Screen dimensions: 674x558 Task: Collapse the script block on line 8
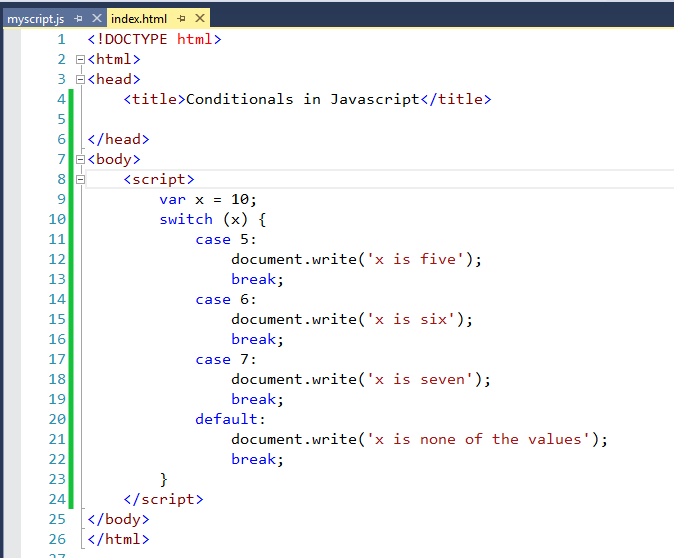pyautogui.click(x=80, y=179)
